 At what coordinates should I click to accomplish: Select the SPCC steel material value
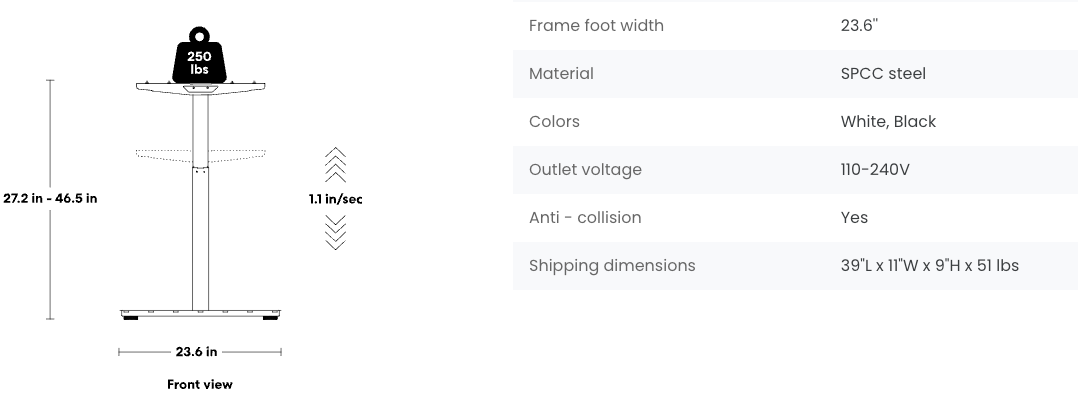click(883, 74)
